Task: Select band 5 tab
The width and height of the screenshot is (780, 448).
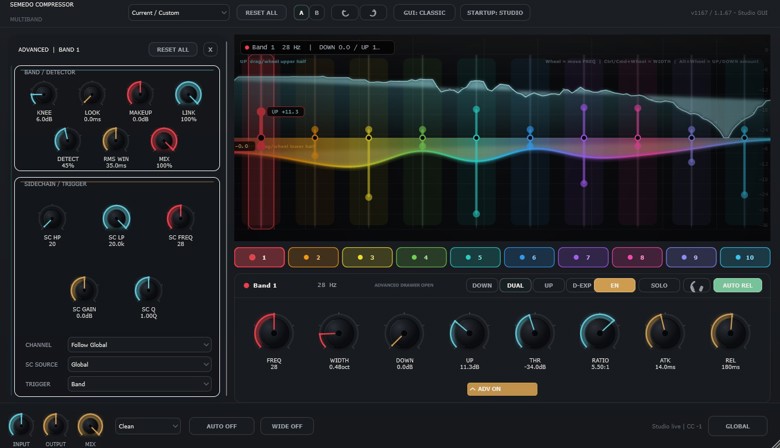Action: click(475, 258)
